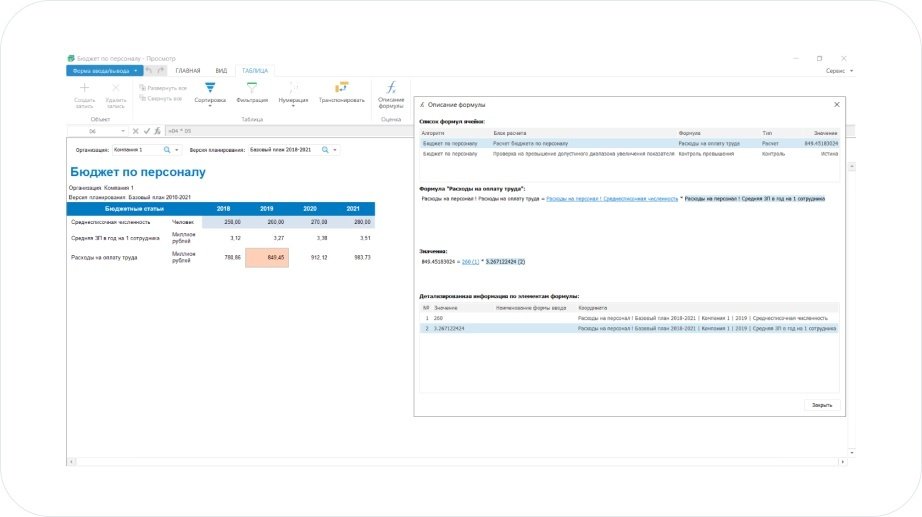The width and height of the screenshot is (922, 517).
Task: Click cell 983,73 in Расходы row
Action: point(353,258)
